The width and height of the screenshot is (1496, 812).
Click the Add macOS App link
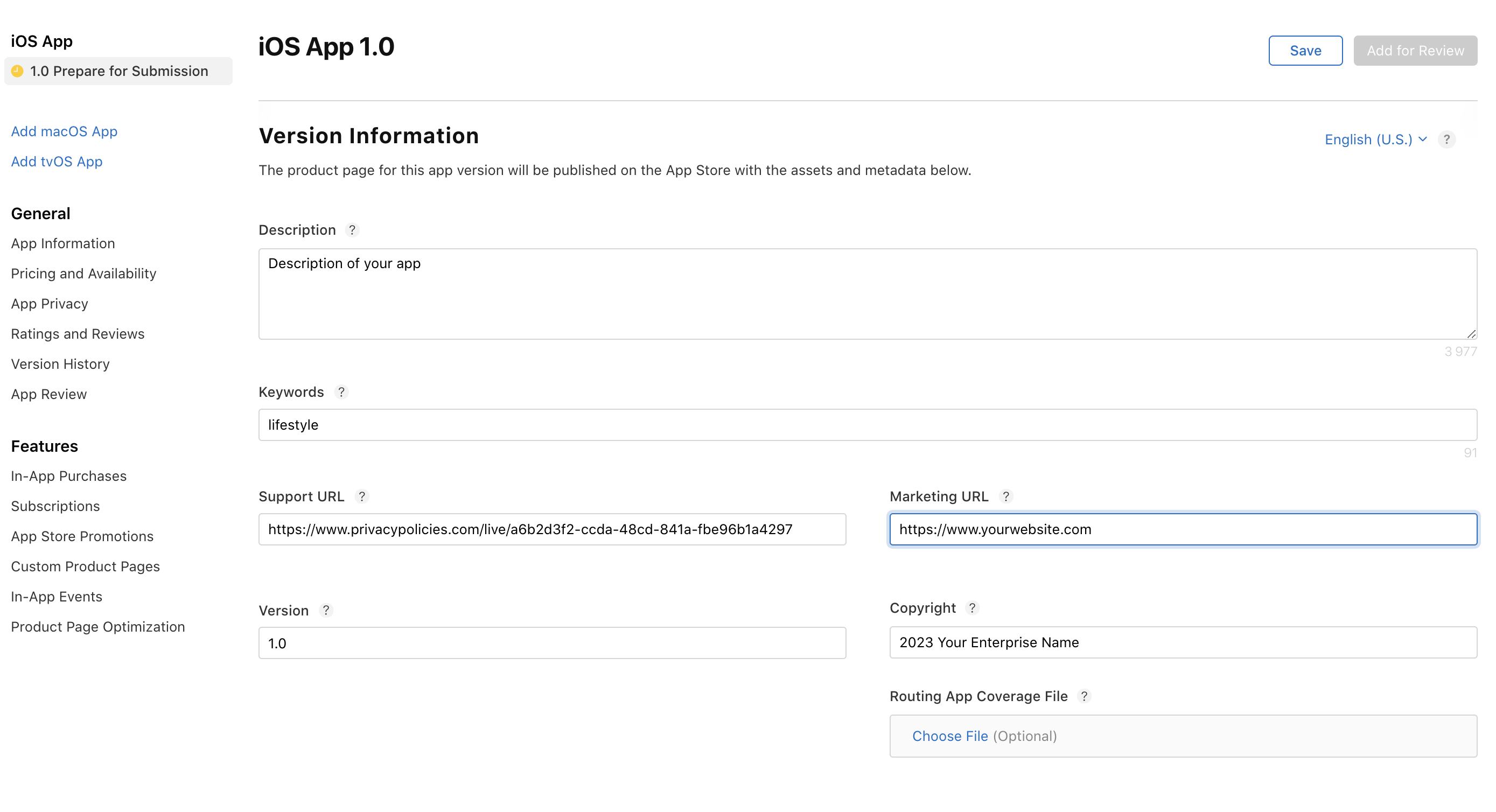coord(64,131)
